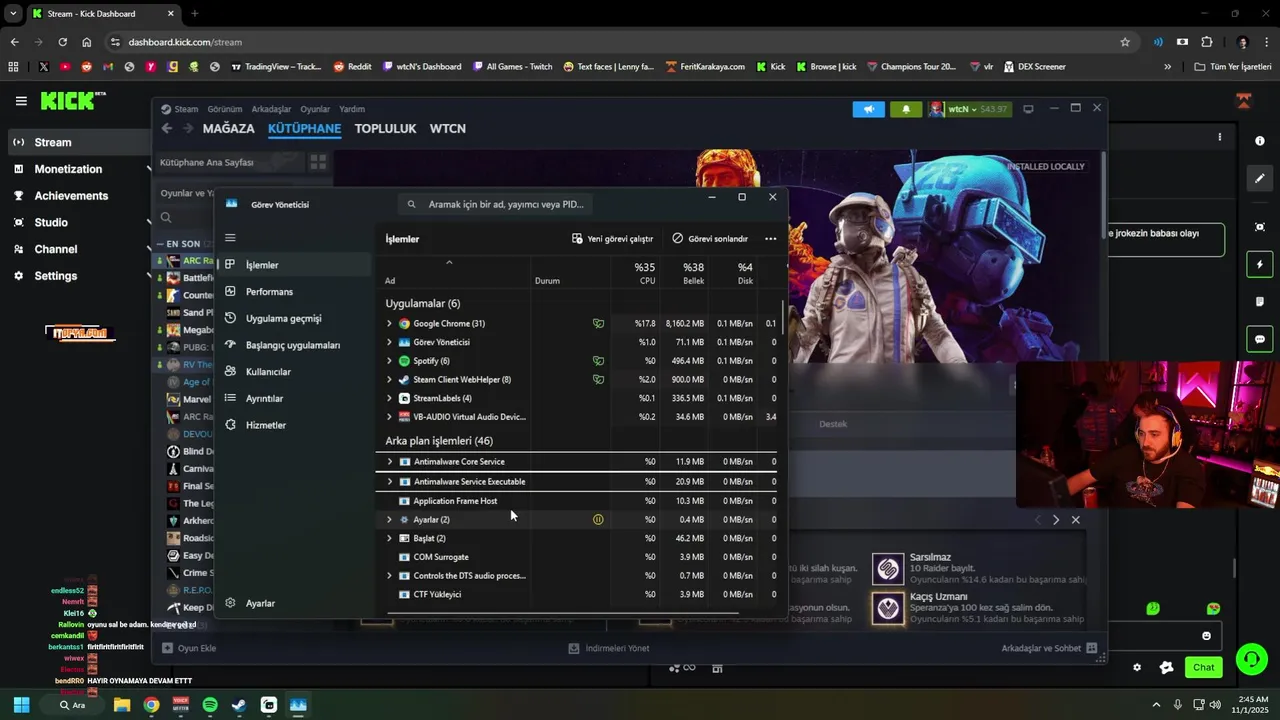Open Başlangıç uygulamaları in Task Manager
The image size is (1280, 720).
[293, 345]
